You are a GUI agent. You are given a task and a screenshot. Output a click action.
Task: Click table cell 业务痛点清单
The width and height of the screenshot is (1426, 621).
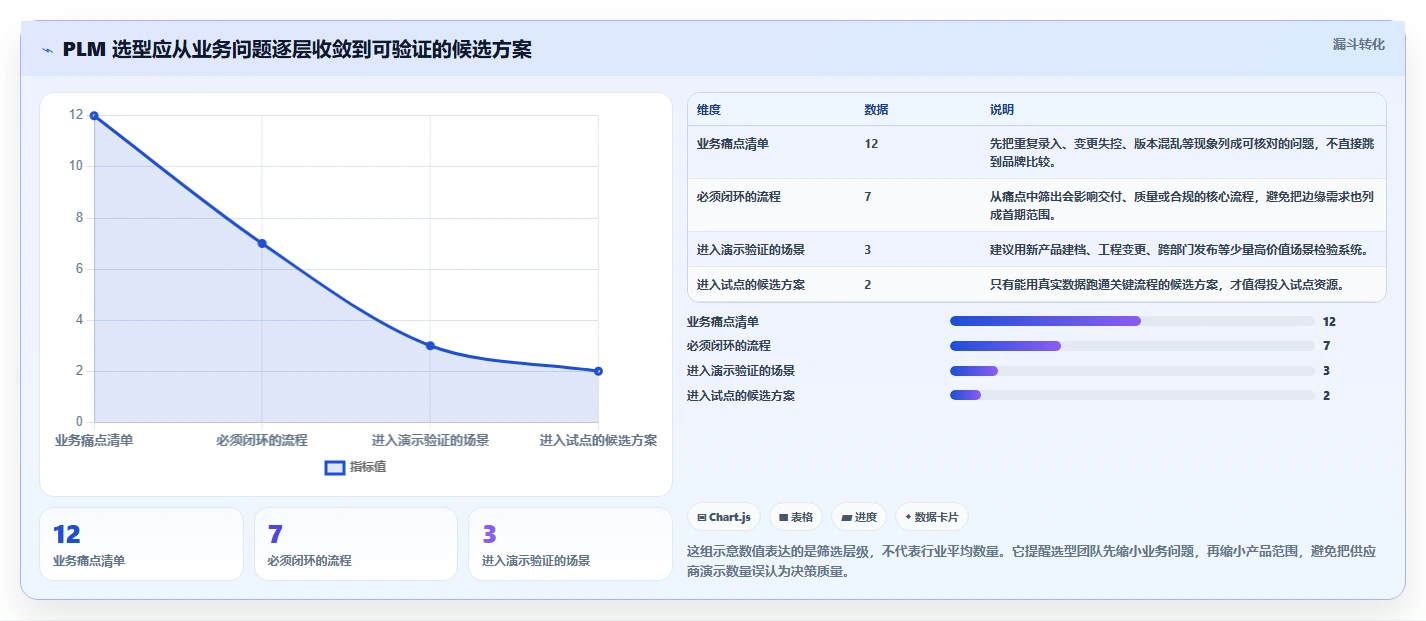(733, 143)
